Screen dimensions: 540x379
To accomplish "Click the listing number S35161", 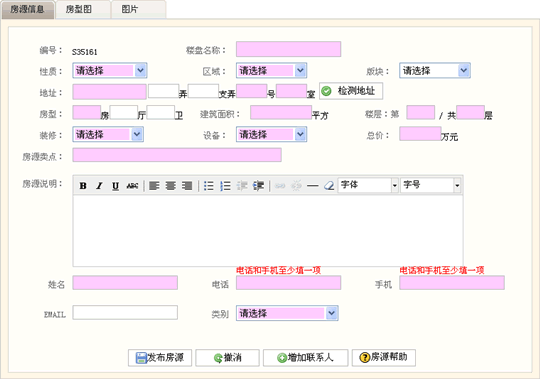I will tap(85, 52).
